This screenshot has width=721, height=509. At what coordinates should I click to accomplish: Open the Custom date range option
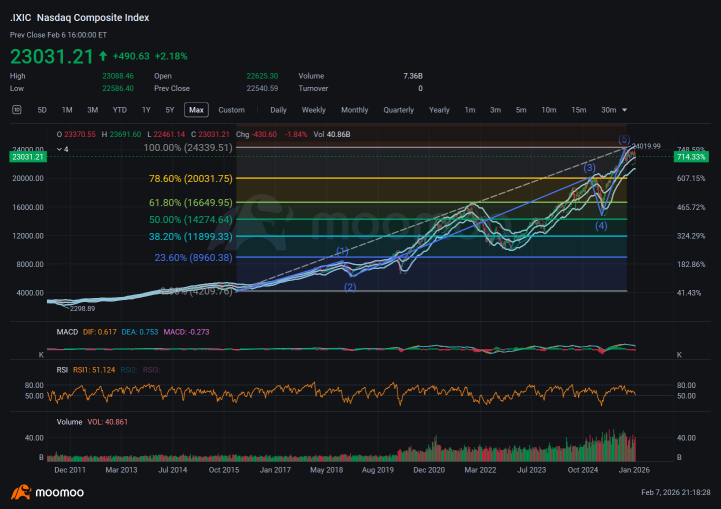click(x=231, y=110)
